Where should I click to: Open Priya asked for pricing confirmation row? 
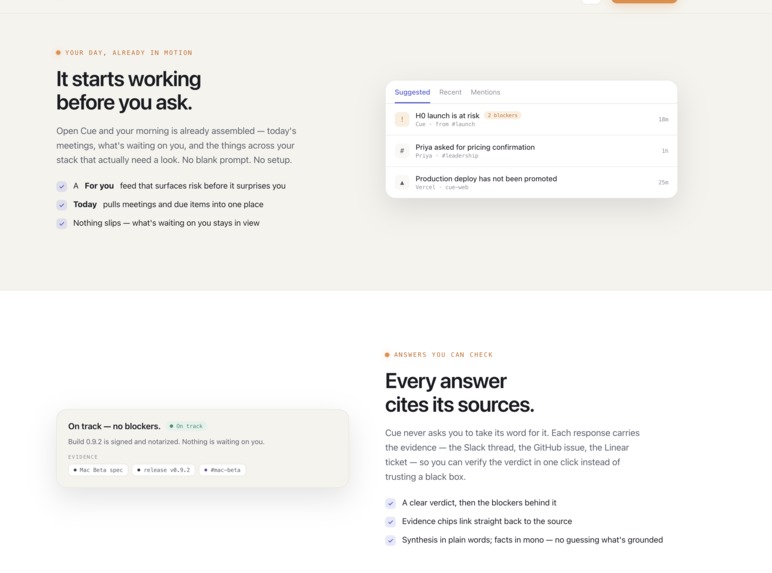click(x=531, y=151)
